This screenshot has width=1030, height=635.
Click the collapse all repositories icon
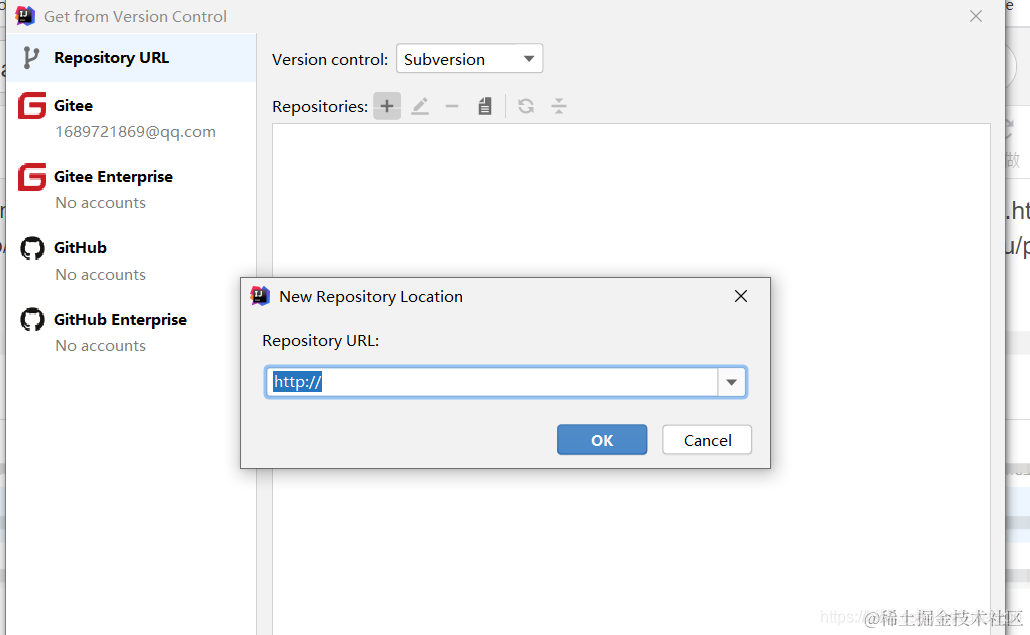pos(559,106)
